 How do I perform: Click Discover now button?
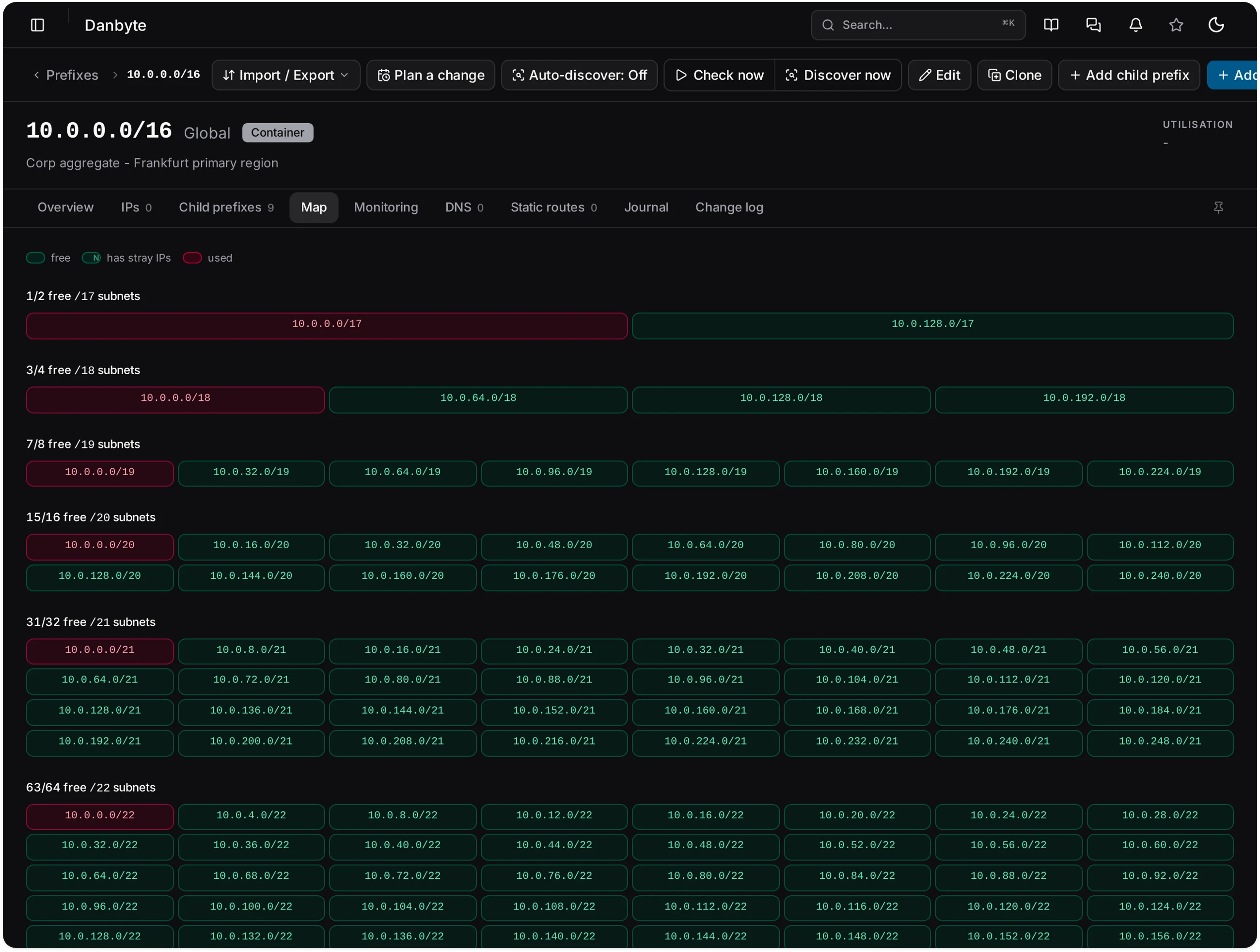pos(838,75)
